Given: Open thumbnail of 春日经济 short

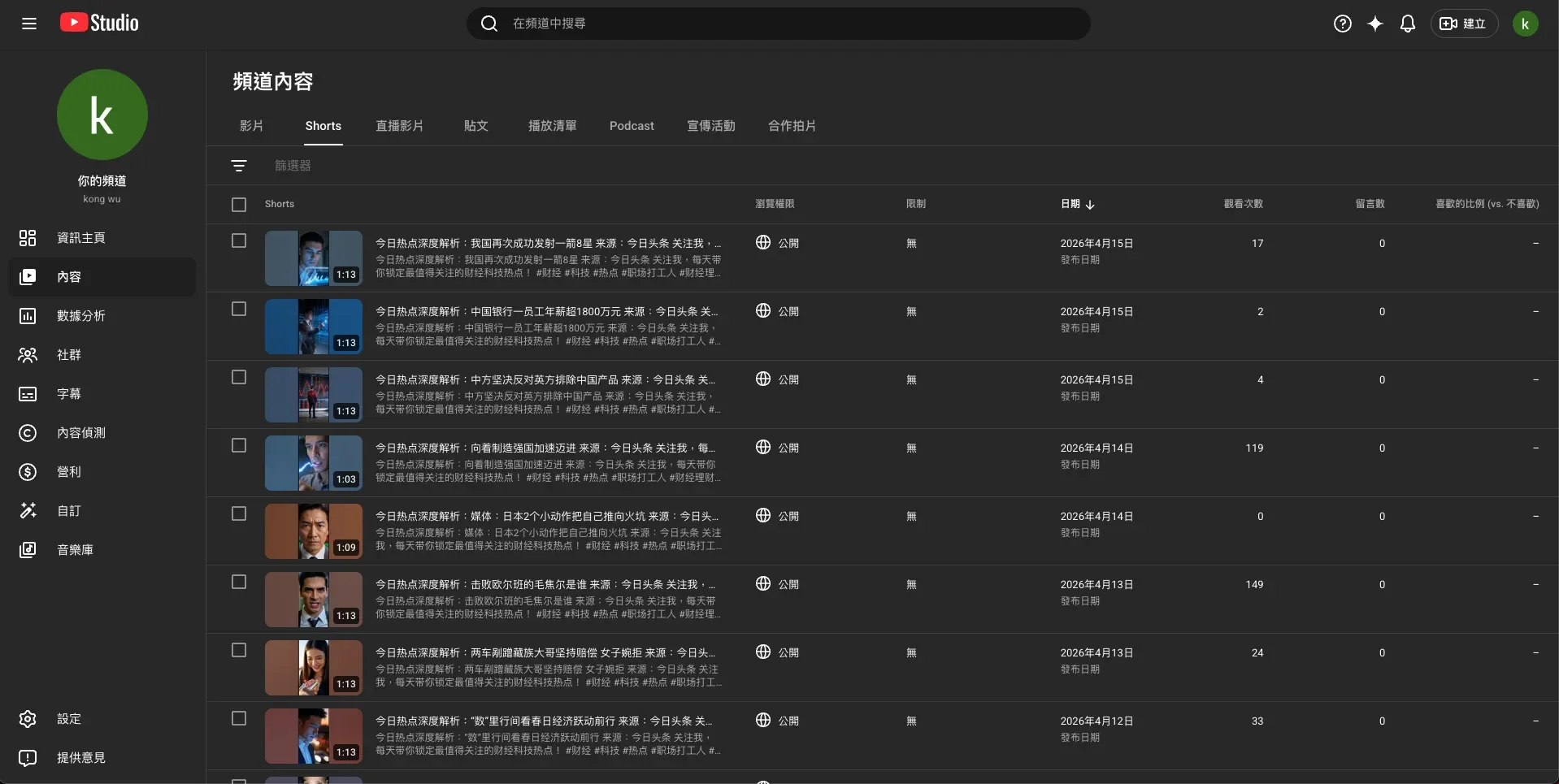Looking at the screenshot, I should point(314,736).
